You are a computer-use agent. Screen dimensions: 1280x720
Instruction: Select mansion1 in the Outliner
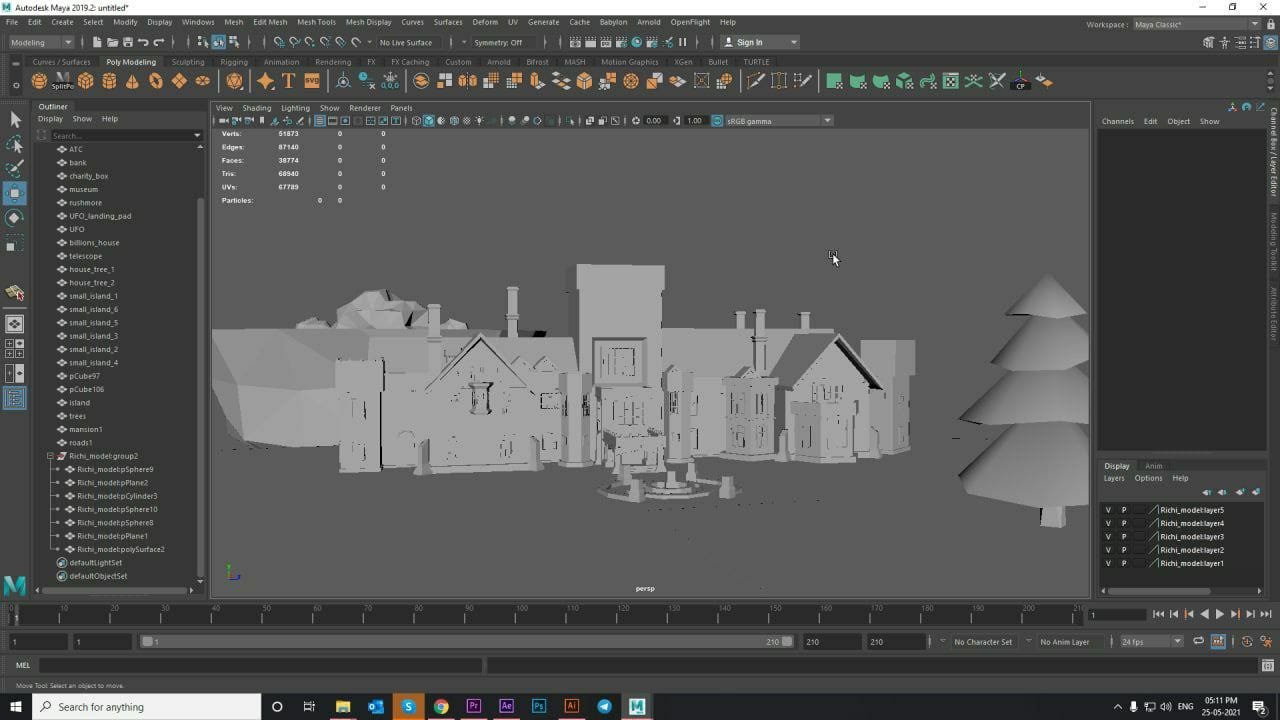86,429
